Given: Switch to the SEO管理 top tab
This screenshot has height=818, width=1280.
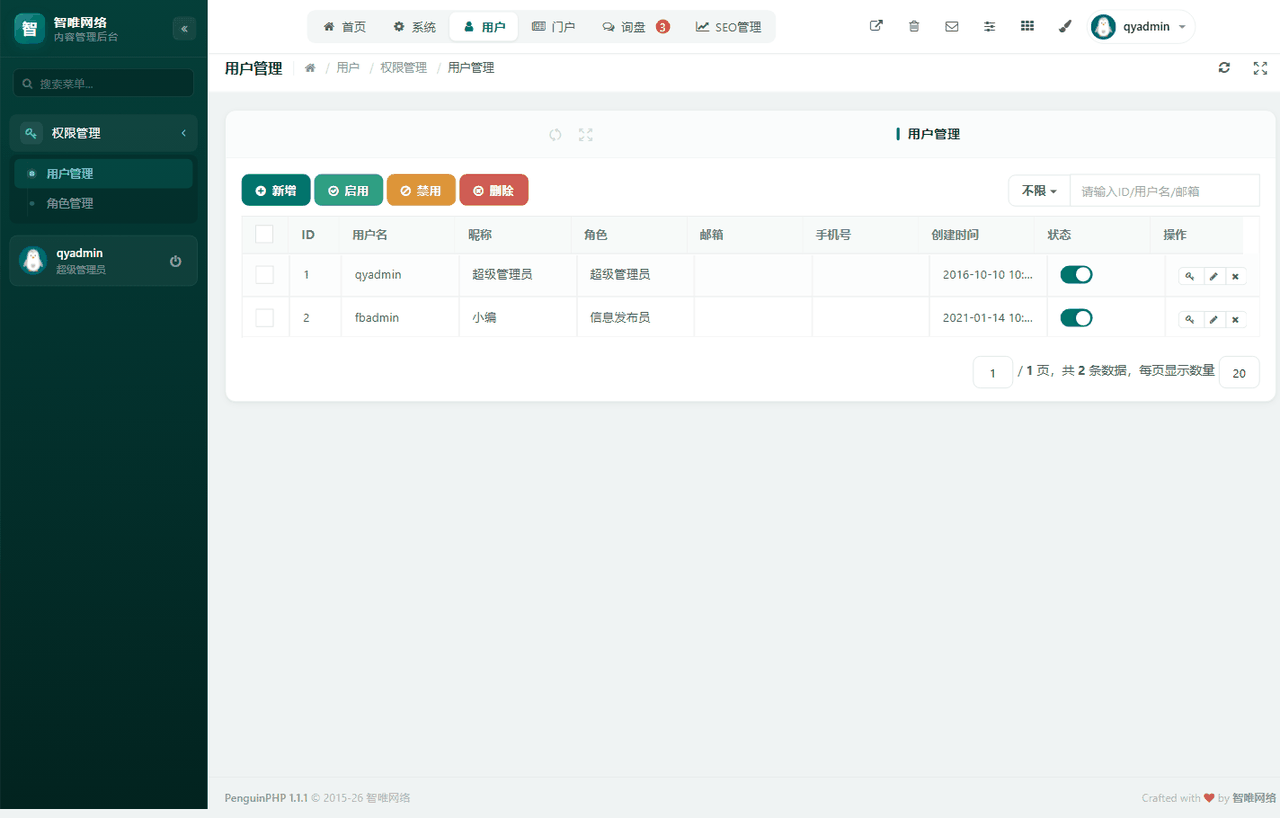Looking at the screenshot, I should pyautogui.click(x=728, y=27).
